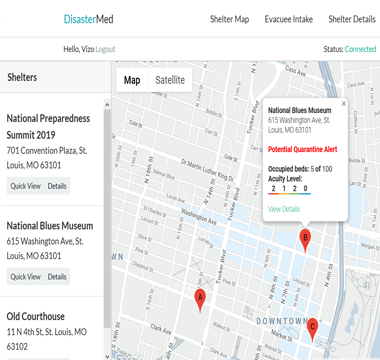Switch map to Satellite view
Screen dimensions: 380x360
170,80
